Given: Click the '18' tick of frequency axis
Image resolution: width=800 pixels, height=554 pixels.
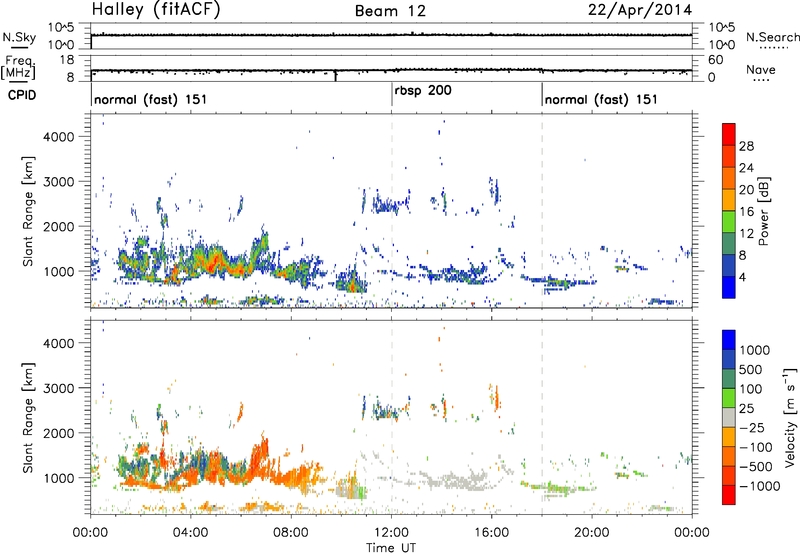Looking at the screenshot, I should tap(67, 60).
